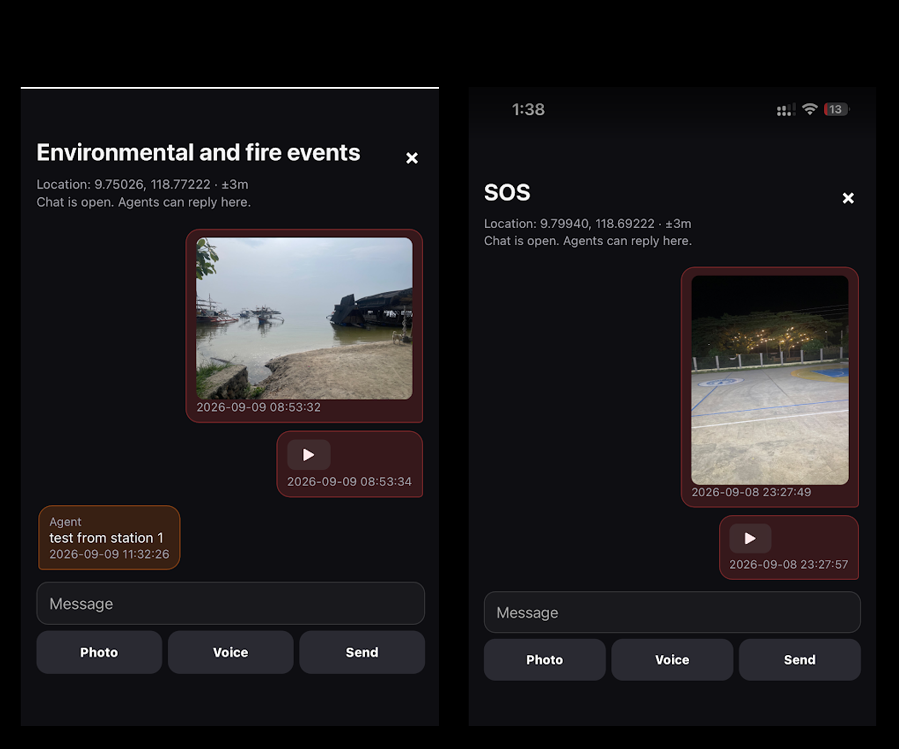
Task: Tap Voice button in fire events chat
Action: pos(230,652)
